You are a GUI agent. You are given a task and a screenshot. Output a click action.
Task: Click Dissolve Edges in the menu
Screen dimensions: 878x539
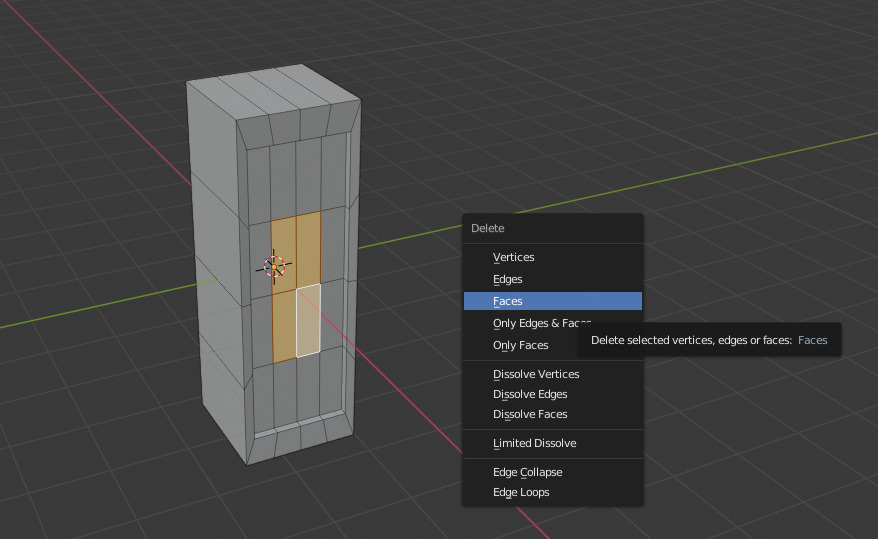530,394
